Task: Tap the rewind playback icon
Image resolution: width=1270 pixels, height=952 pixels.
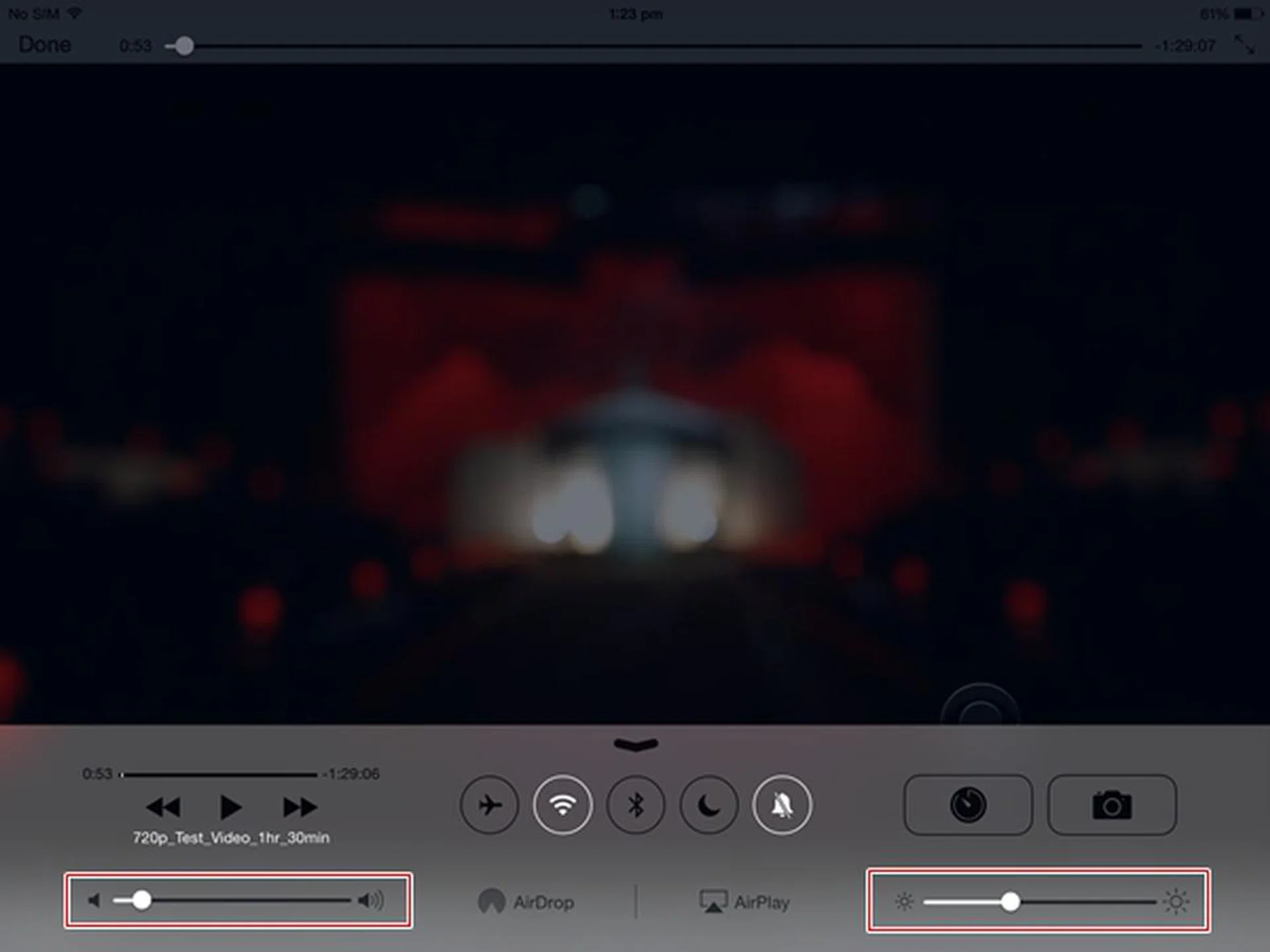Action: 163,806
